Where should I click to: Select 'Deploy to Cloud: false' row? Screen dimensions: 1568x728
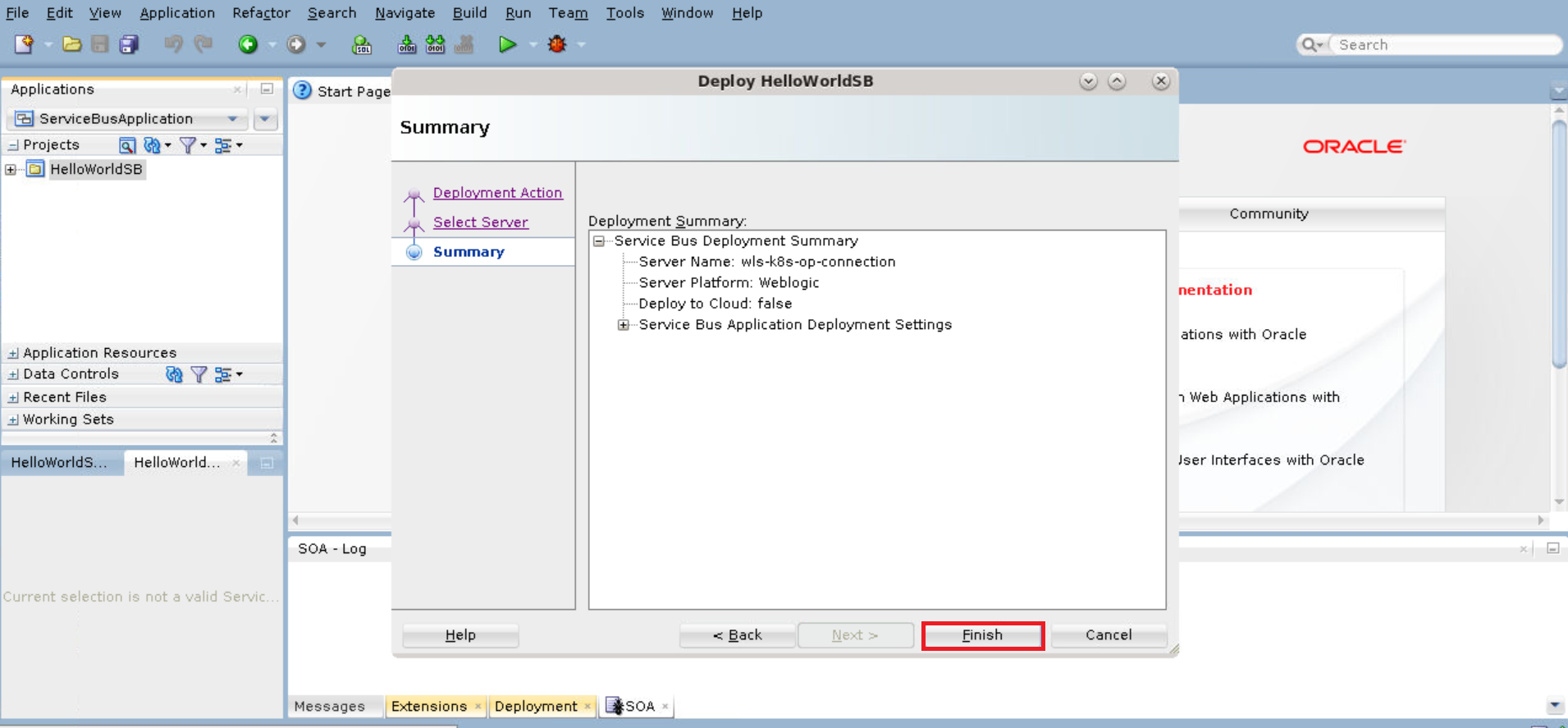coord(715,304)
